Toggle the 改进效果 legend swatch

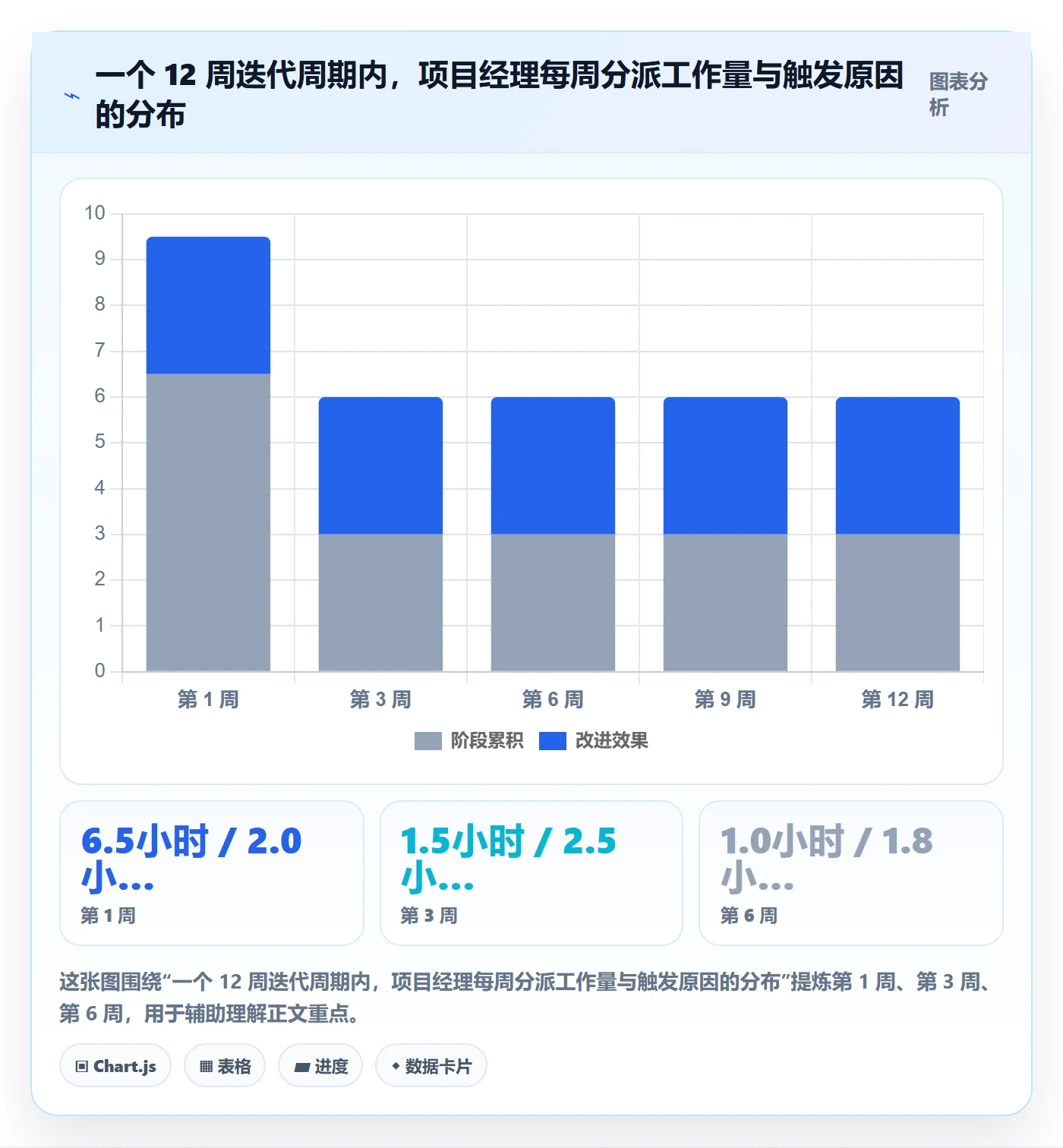[553, 741]
